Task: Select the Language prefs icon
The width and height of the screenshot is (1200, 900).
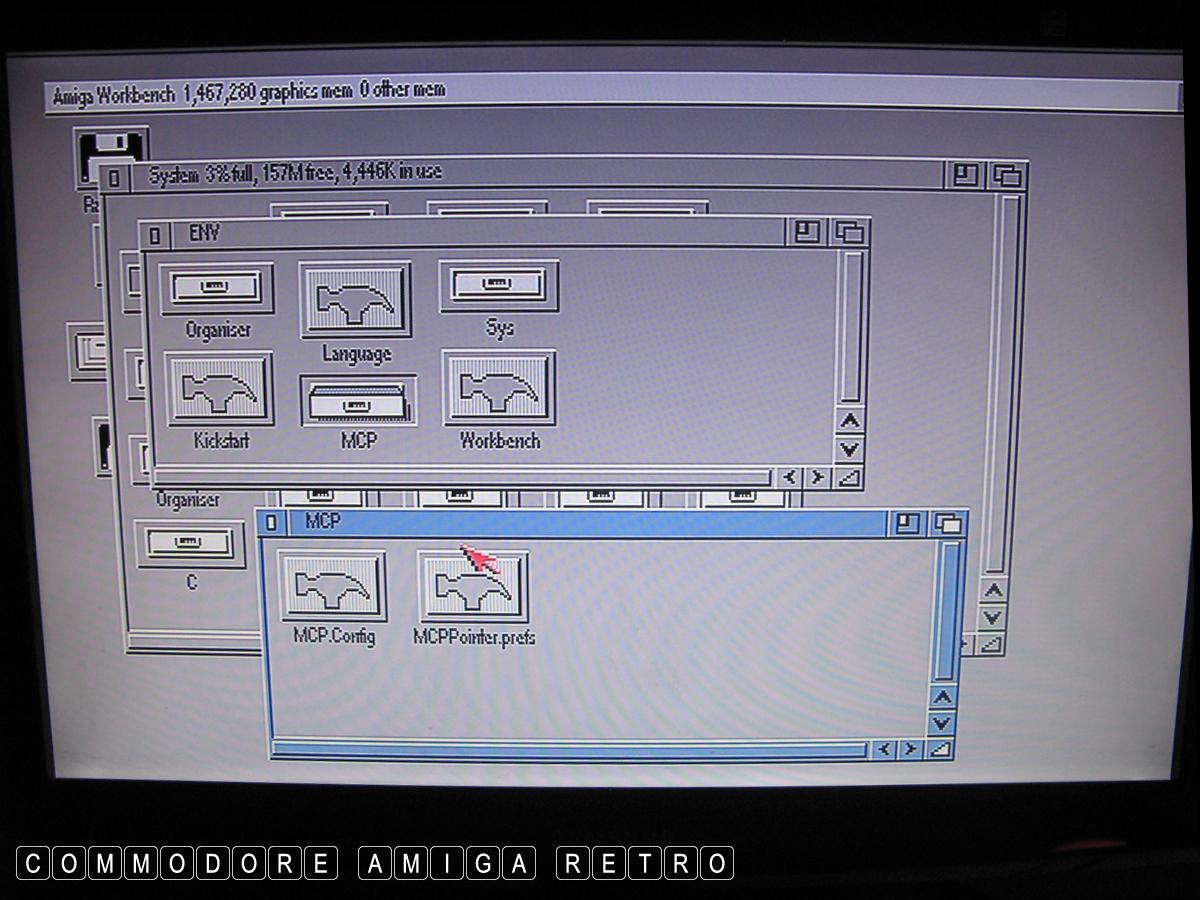Action: point(355,300)
